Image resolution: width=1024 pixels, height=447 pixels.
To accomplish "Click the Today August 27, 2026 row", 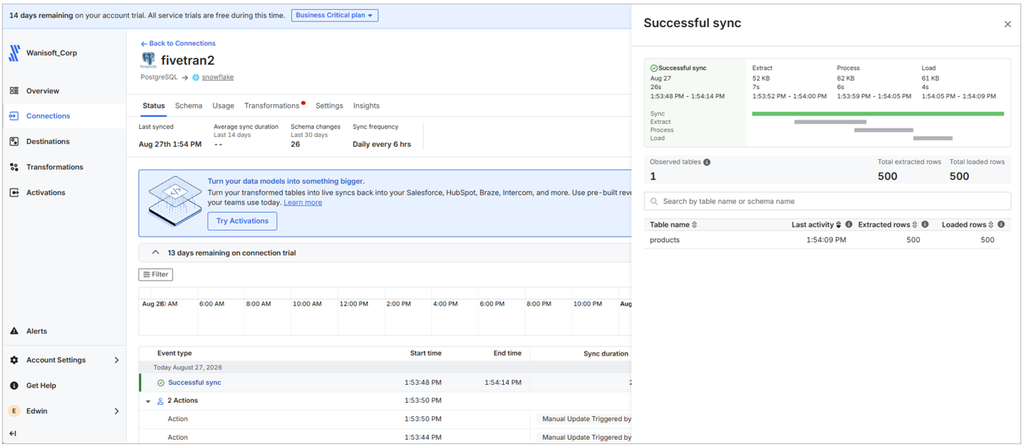I will pos(385,367).
